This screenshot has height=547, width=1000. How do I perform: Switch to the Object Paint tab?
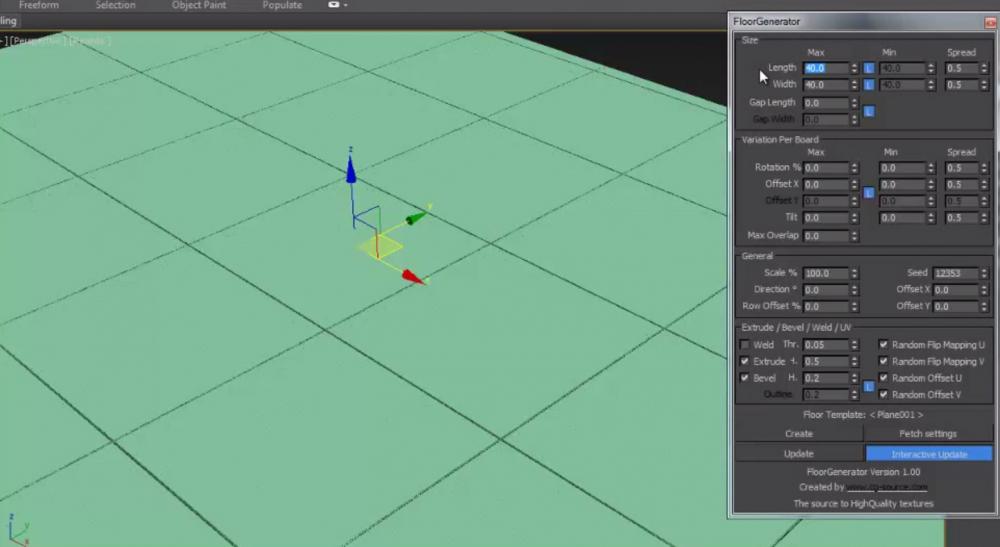coord(198,5)
